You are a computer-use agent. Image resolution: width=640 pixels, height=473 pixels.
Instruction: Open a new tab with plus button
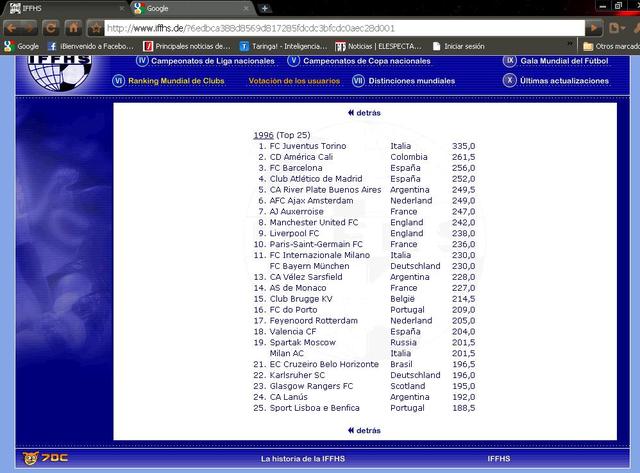pyautogui.click(x=264, y=8)
